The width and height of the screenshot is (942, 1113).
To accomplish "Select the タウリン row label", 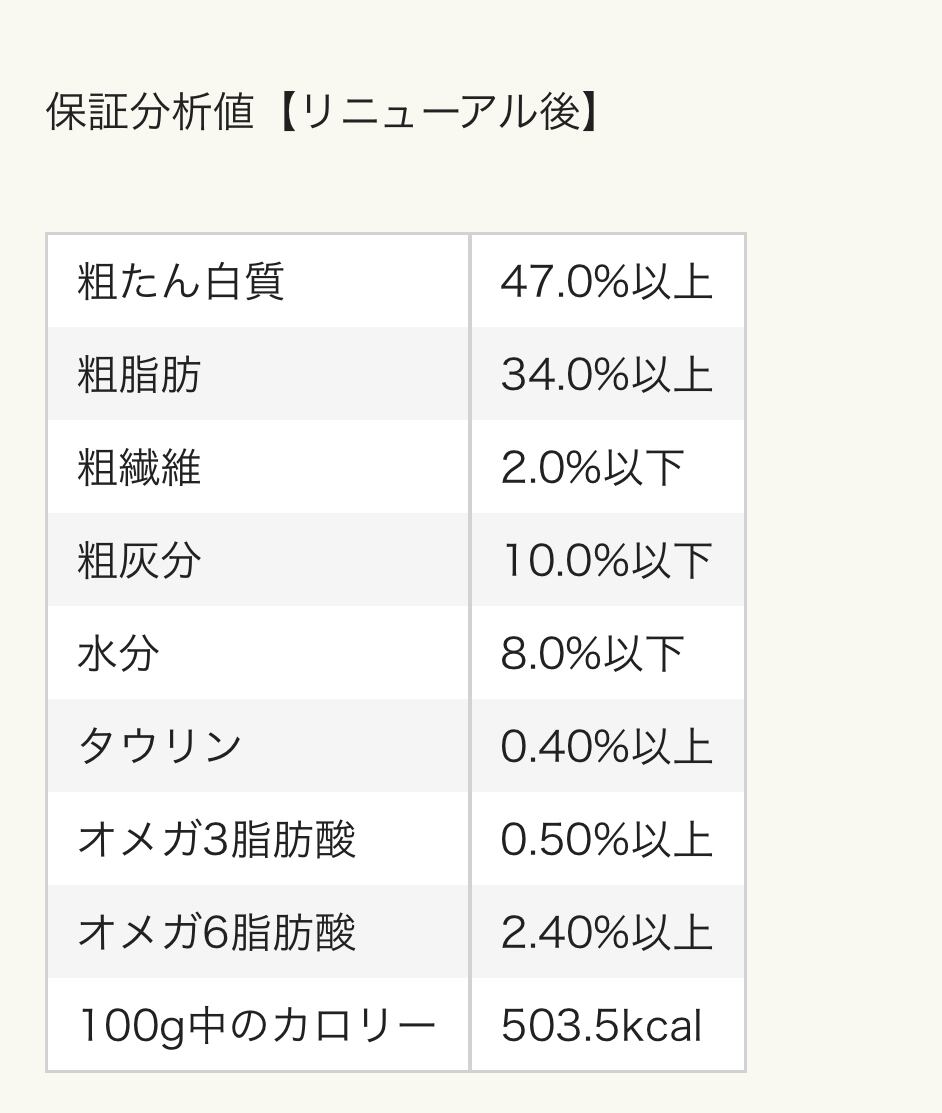I will click(x=160, y=746).
